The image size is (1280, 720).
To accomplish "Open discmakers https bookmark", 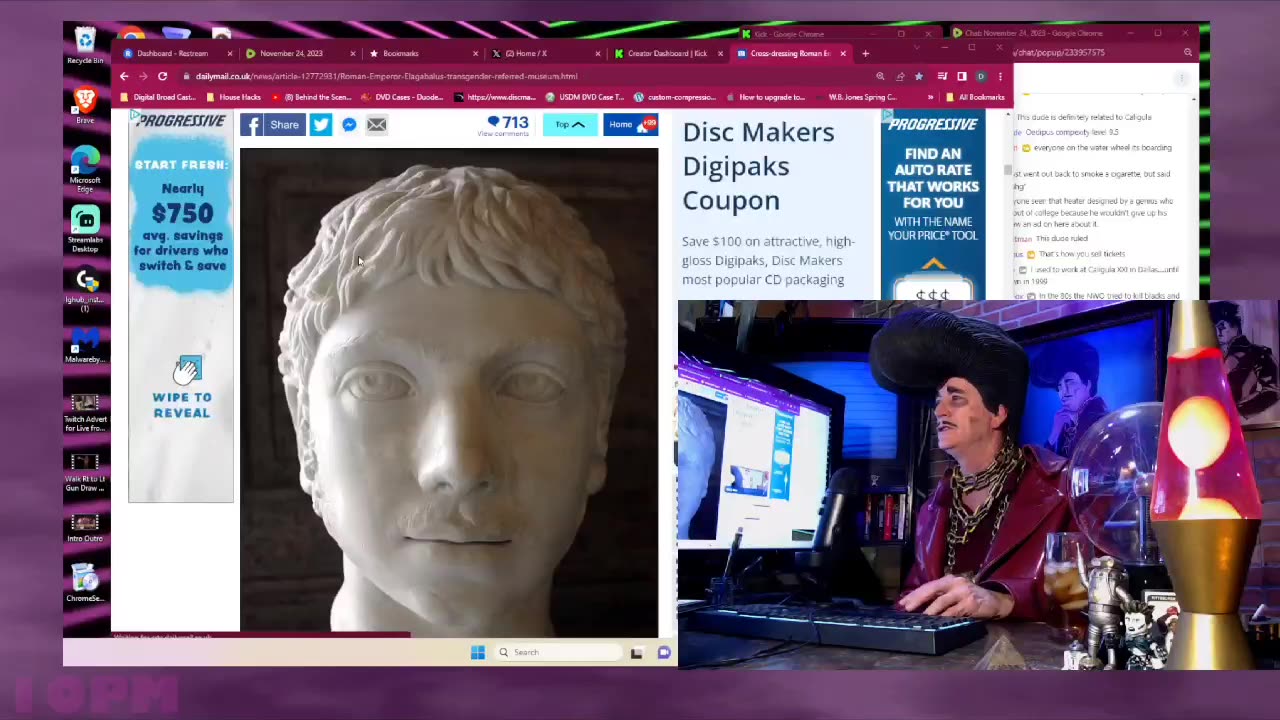I will click(495, 97).
